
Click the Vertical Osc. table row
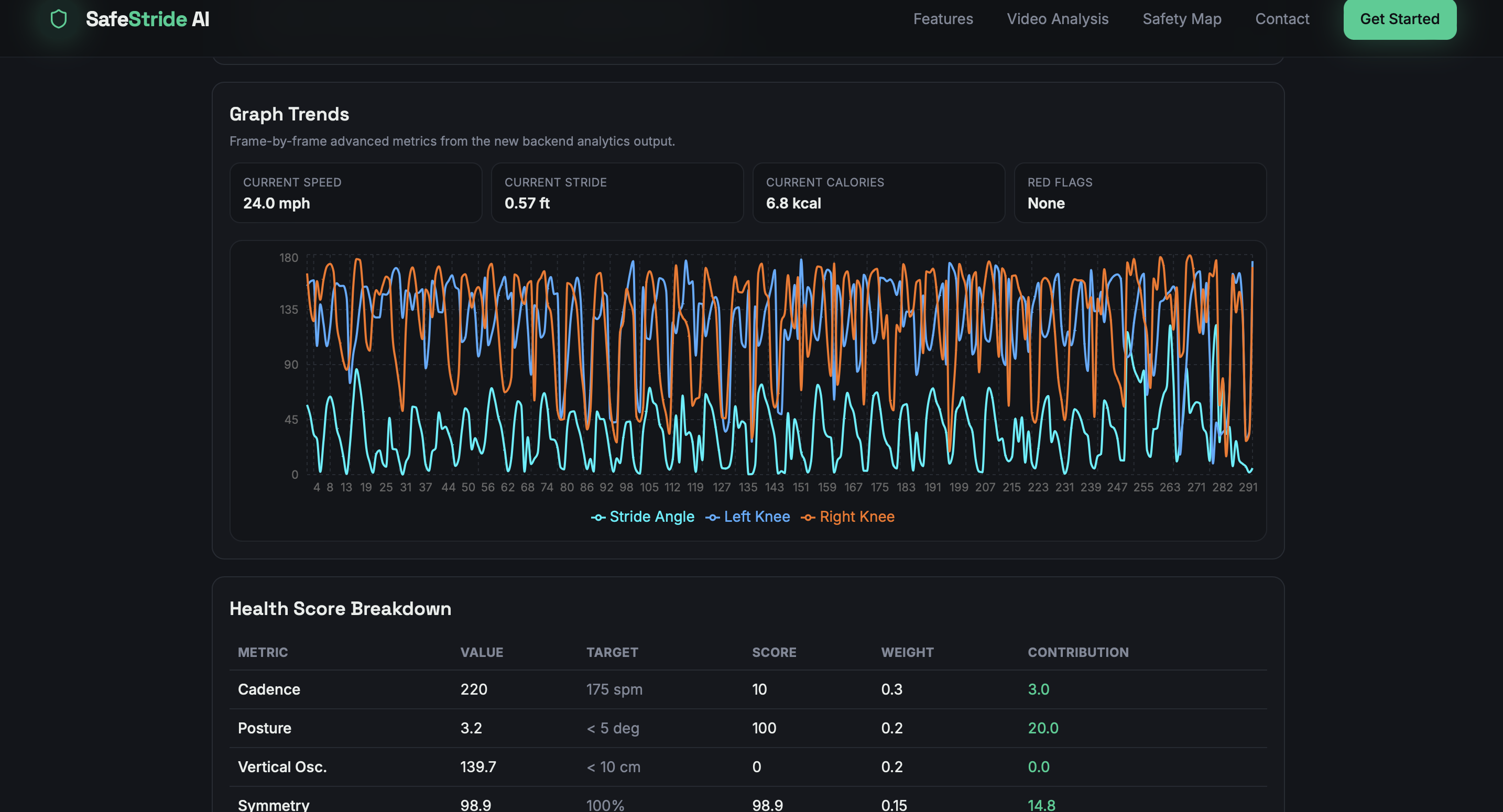(x=747, y=766)
